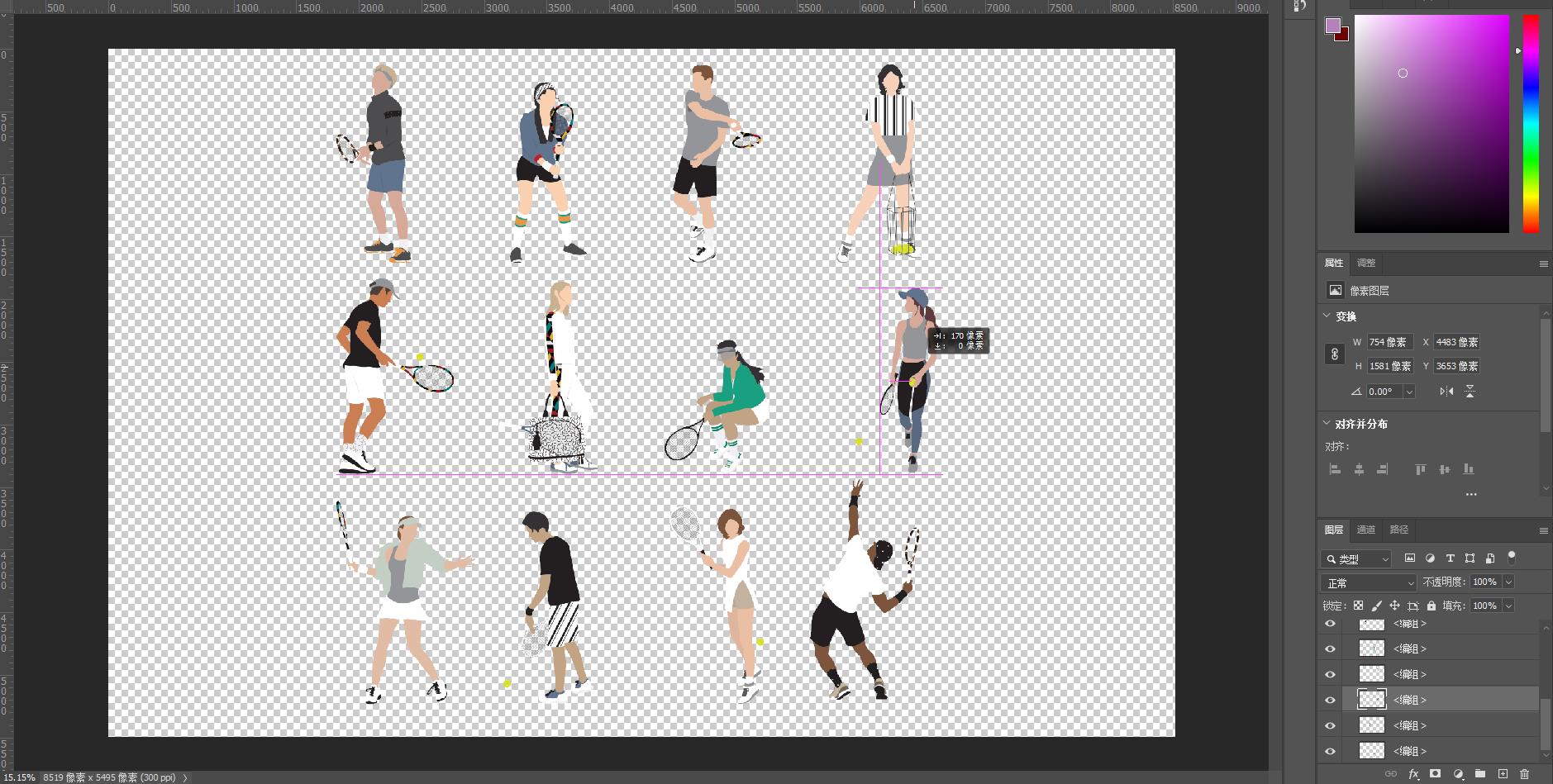Open the 类型 layer filter dropdown

[x=1355, y=559]
